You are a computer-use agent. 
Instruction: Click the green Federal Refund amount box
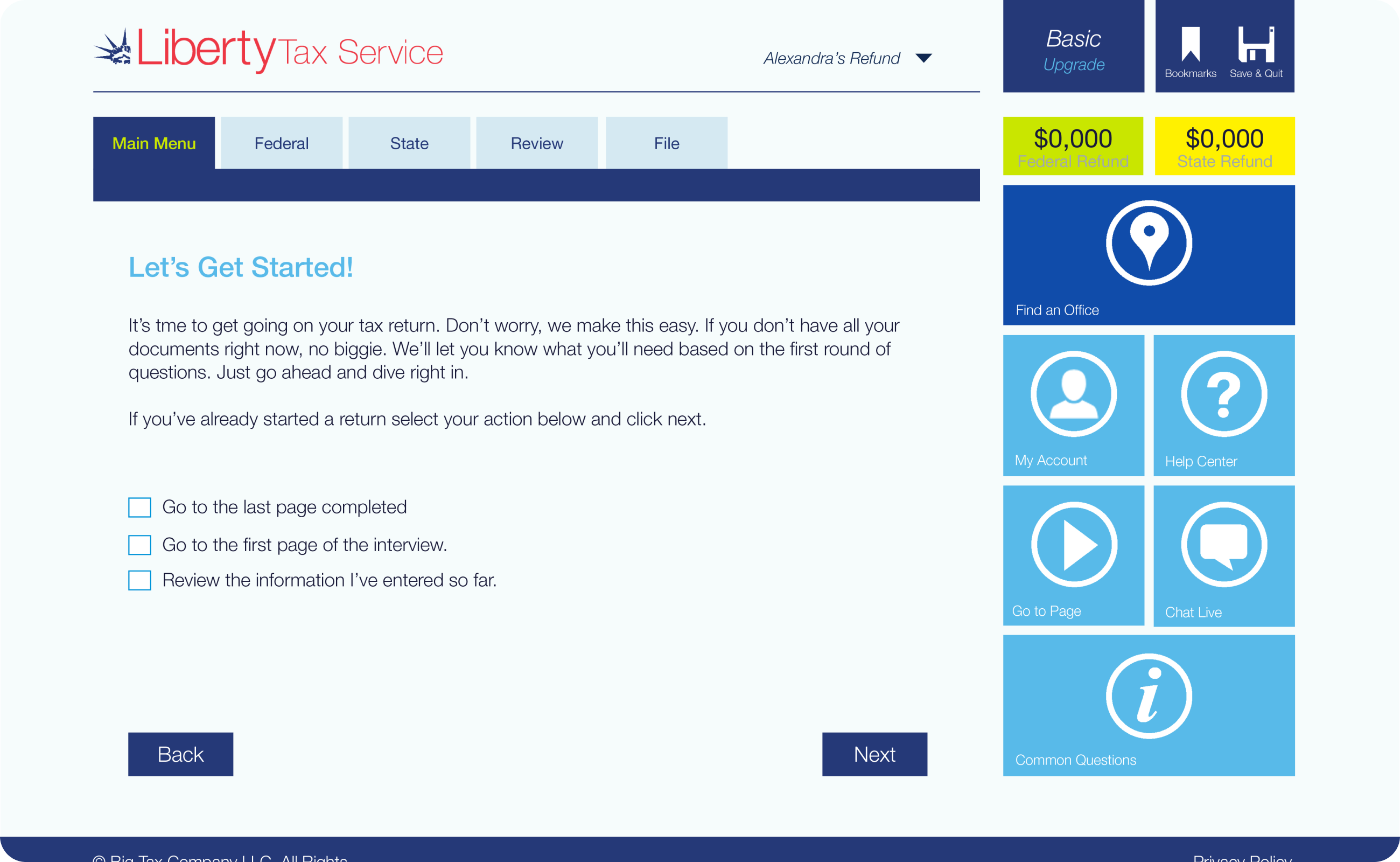[x=1073, y=146]
